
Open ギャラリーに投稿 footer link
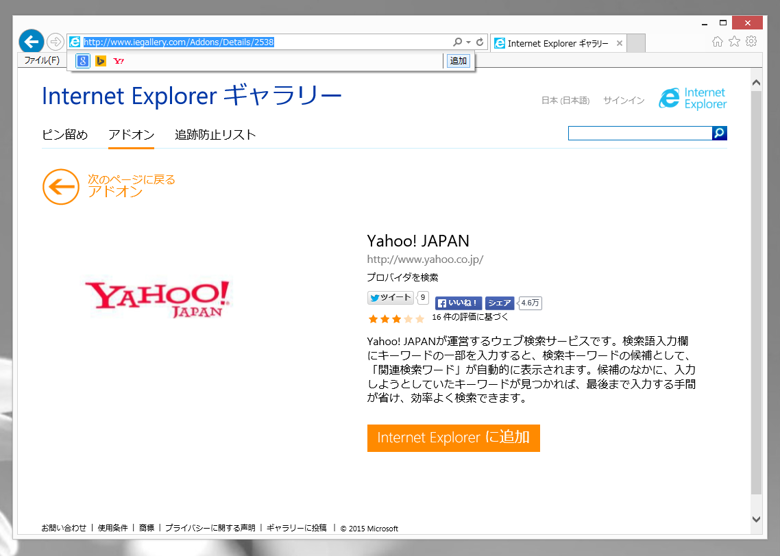(296, 528)
